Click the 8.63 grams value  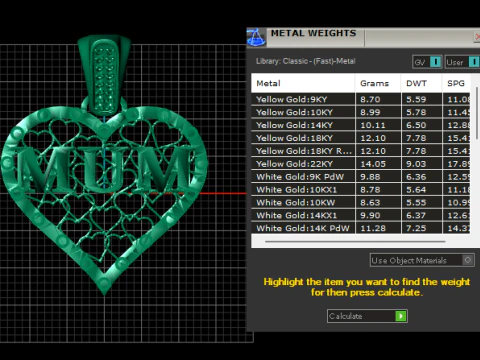(x=370, y=203)
